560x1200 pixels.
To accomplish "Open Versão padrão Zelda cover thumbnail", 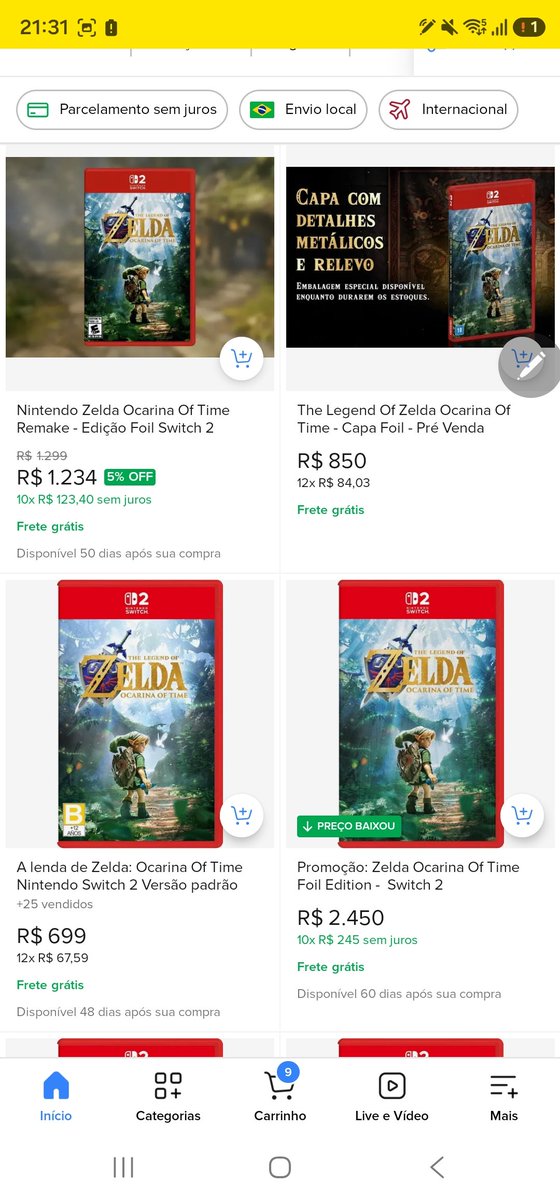I will click(140, 714).
